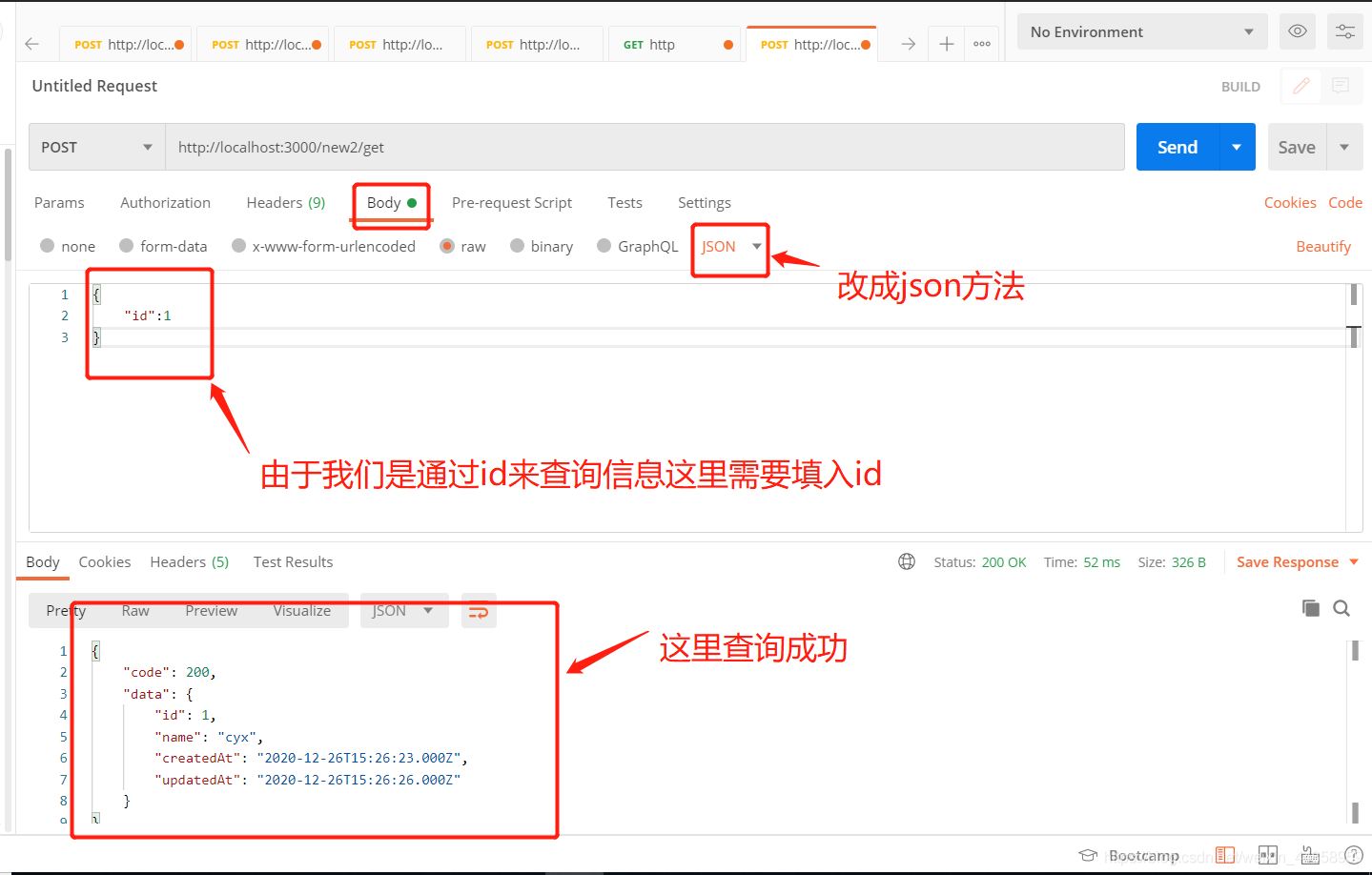Click the Send button
The image size is (1372, 875).
[1177, 147]
